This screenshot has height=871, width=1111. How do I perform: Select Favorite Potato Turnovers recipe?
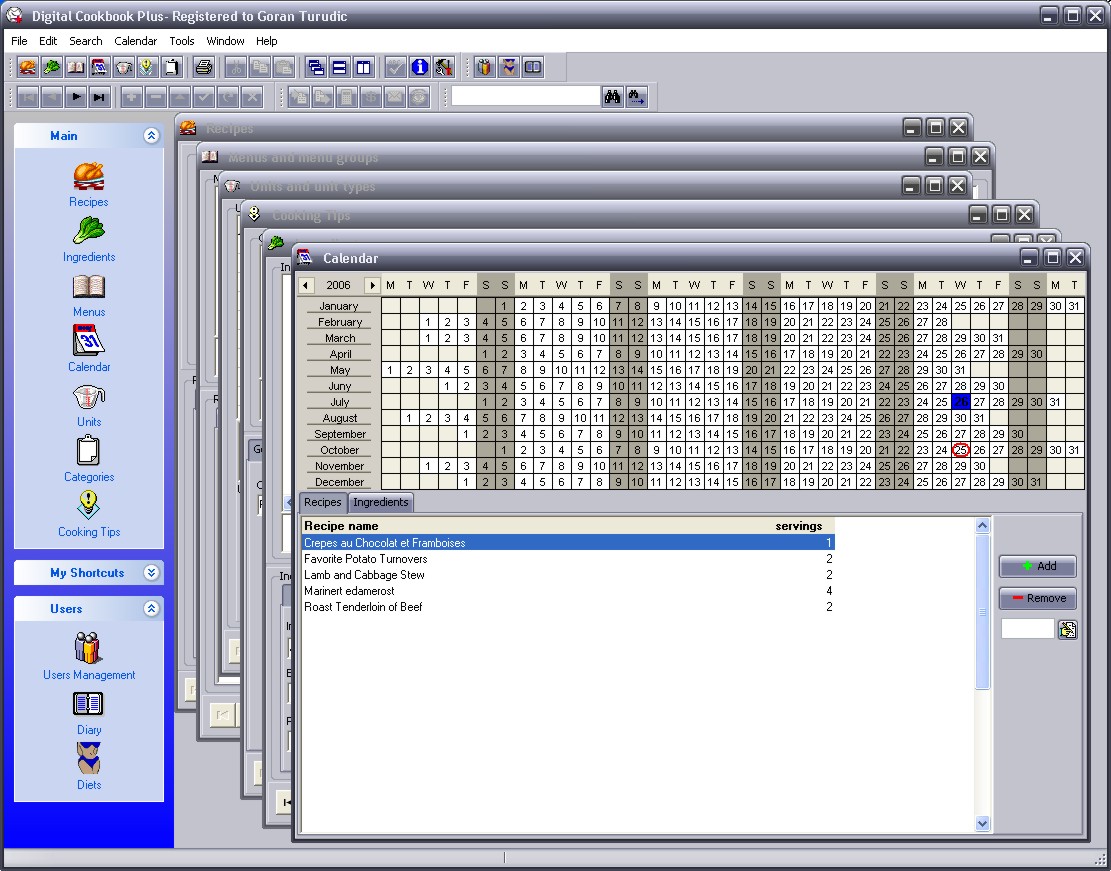click(568, 559)
